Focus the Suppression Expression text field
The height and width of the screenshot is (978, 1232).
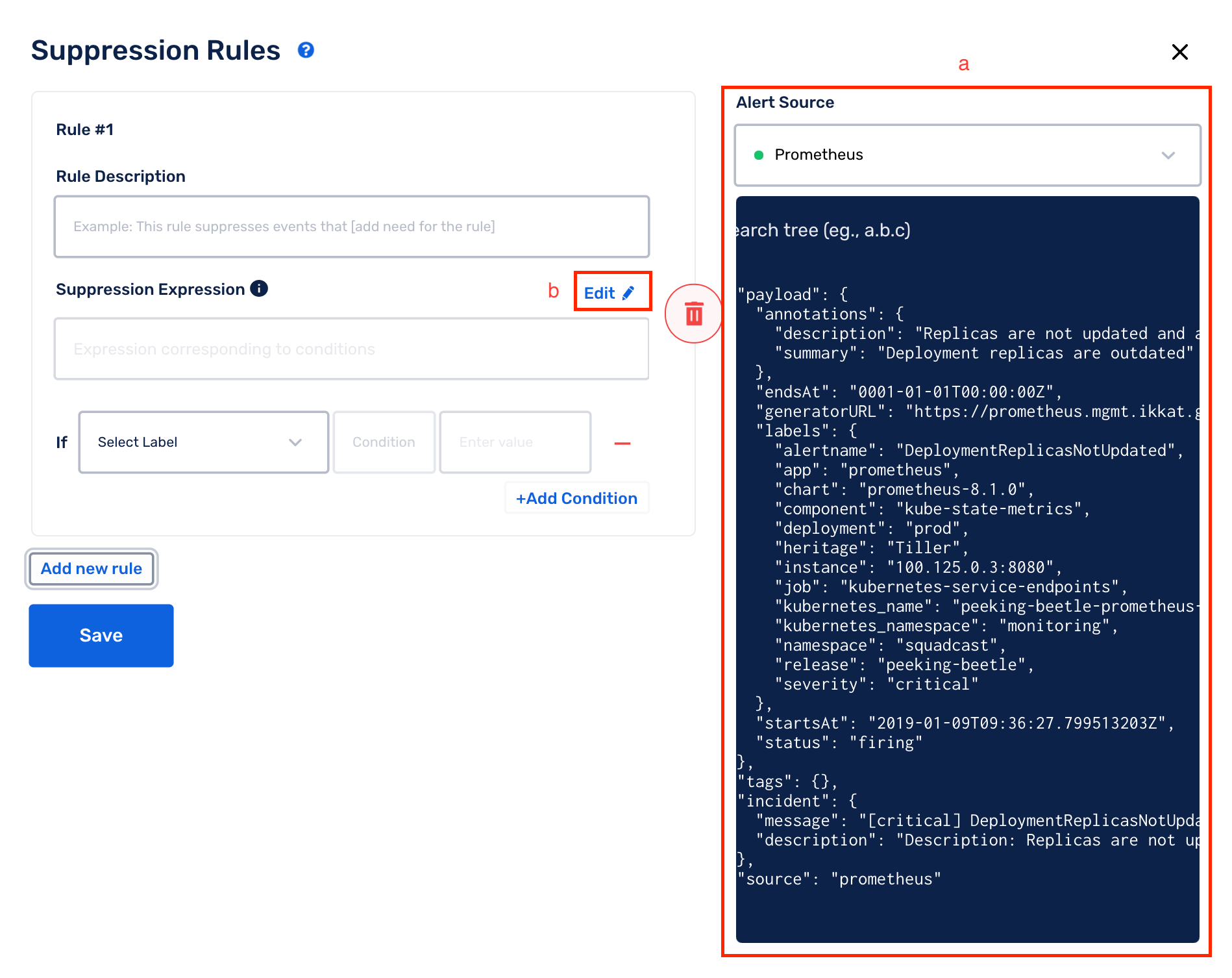tap(352, 349)
